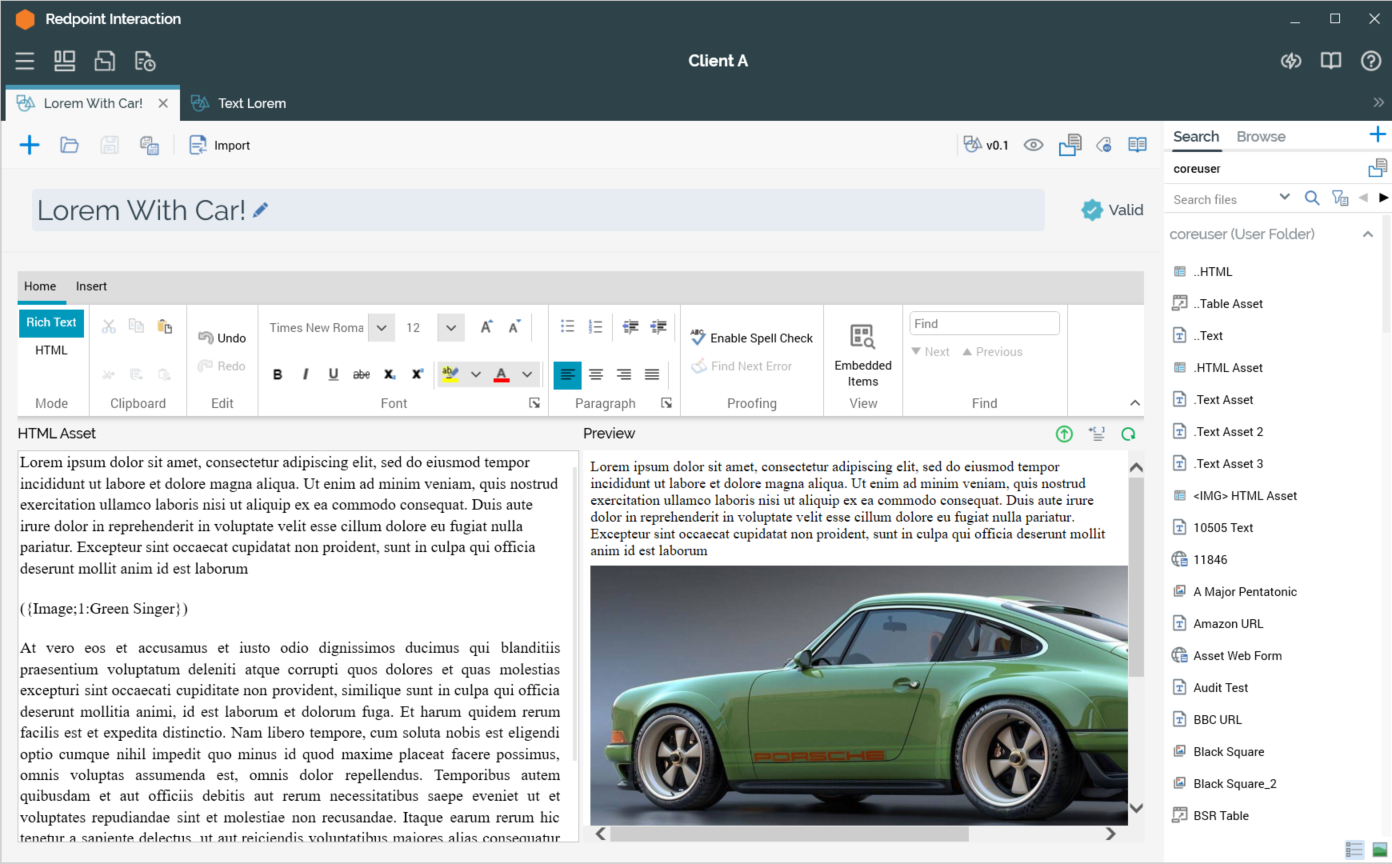The height and width of the screenshot is (864, 1392).
Task: Switch editor to HTML mode
Action: pyautogui.click(x=51, y=350)
